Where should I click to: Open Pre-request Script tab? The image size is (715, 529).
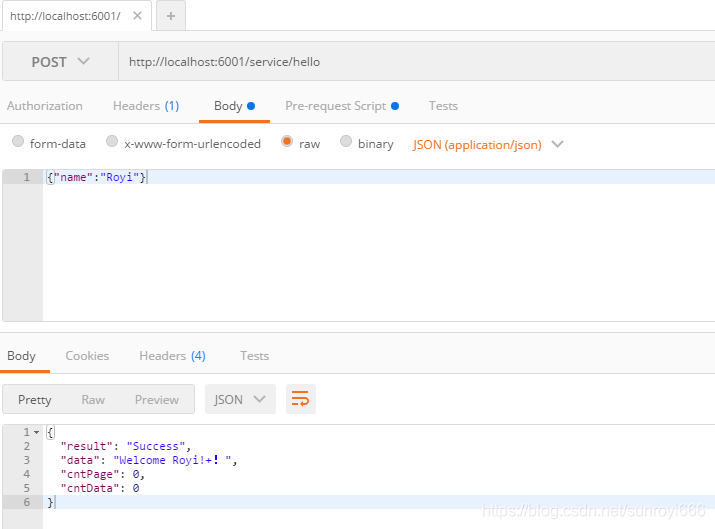click(x=342, y=106)
